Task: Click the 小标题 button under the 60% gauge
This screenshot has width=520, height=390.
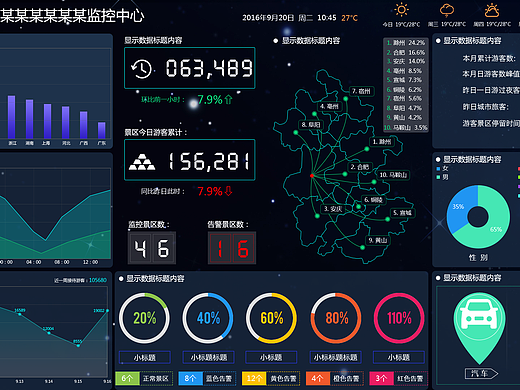Action: click(x=271, y=357)
